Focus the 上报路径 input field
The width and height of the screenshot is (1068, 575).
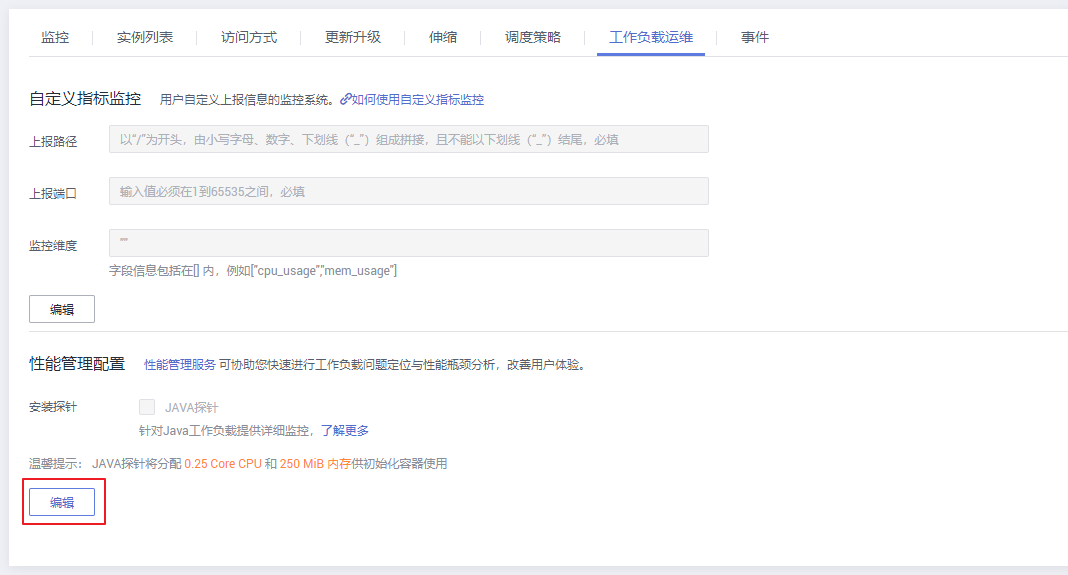[408, 139]
